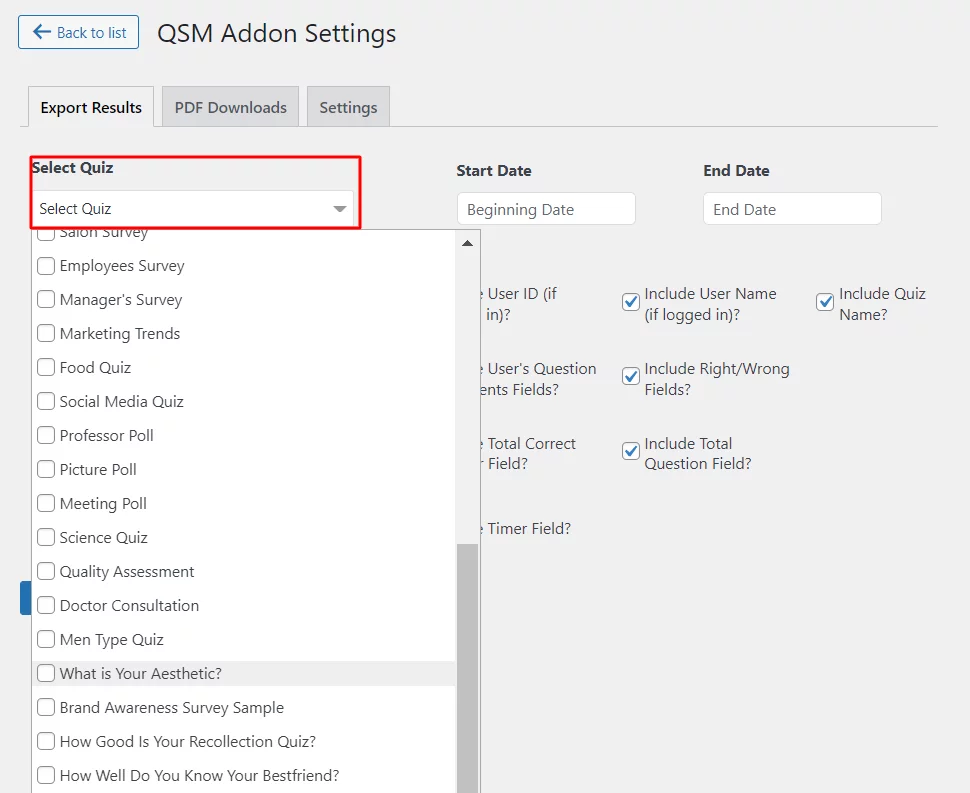Uncheck Include Right/Wrong Fields? checkbox

(x=630, y=376)
